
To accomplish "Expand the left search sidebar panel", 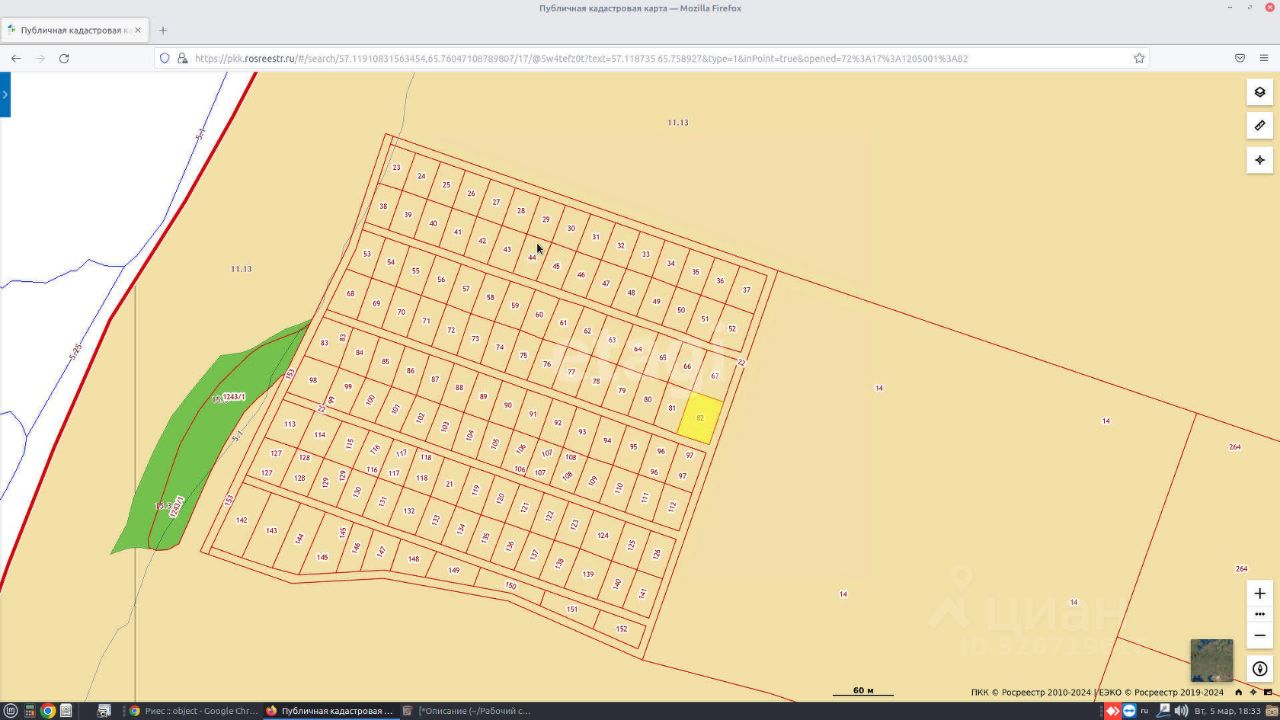I will tap(5, 95).
